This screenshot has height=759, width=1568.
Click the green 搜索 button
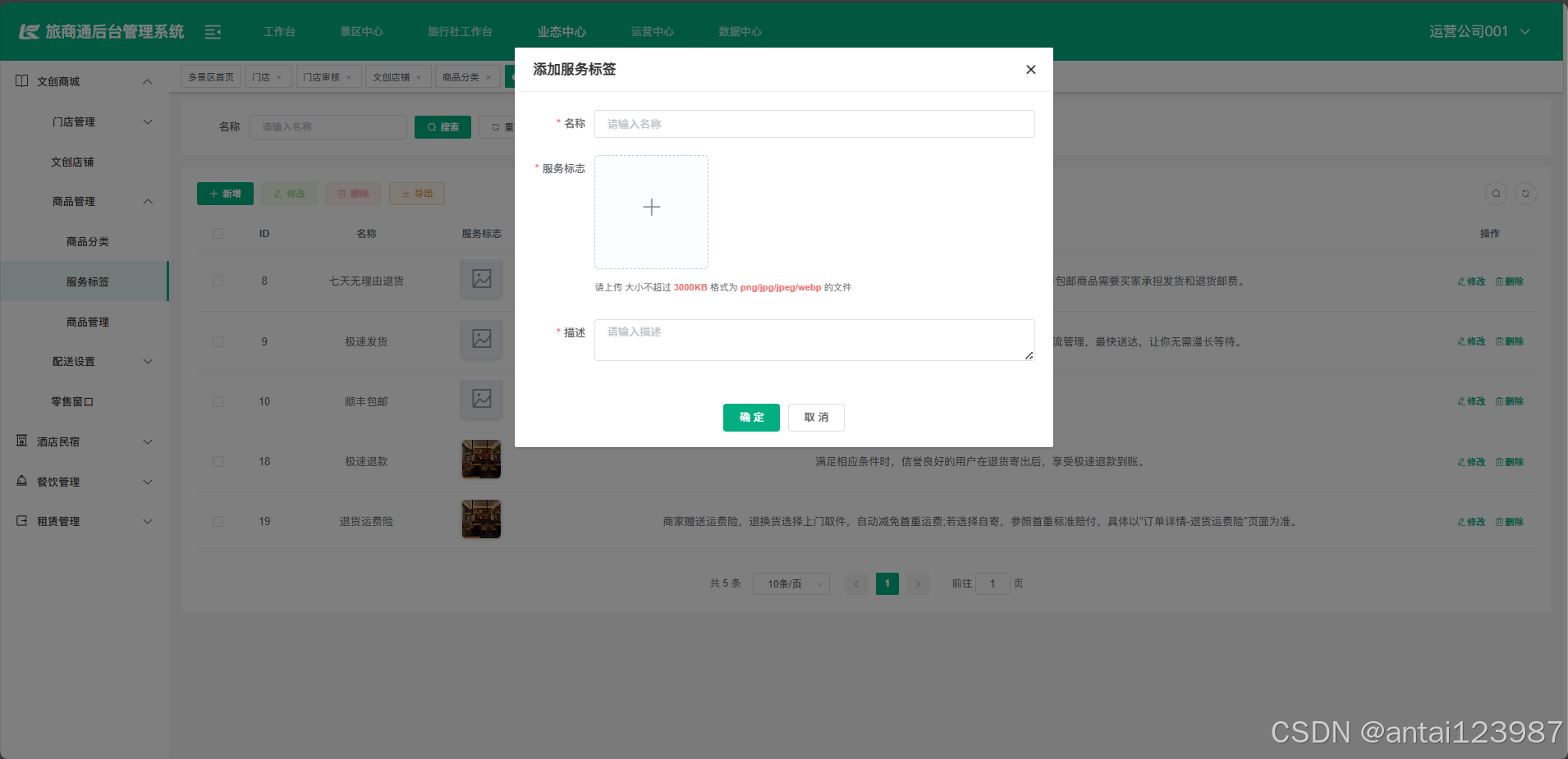point(442,127)
